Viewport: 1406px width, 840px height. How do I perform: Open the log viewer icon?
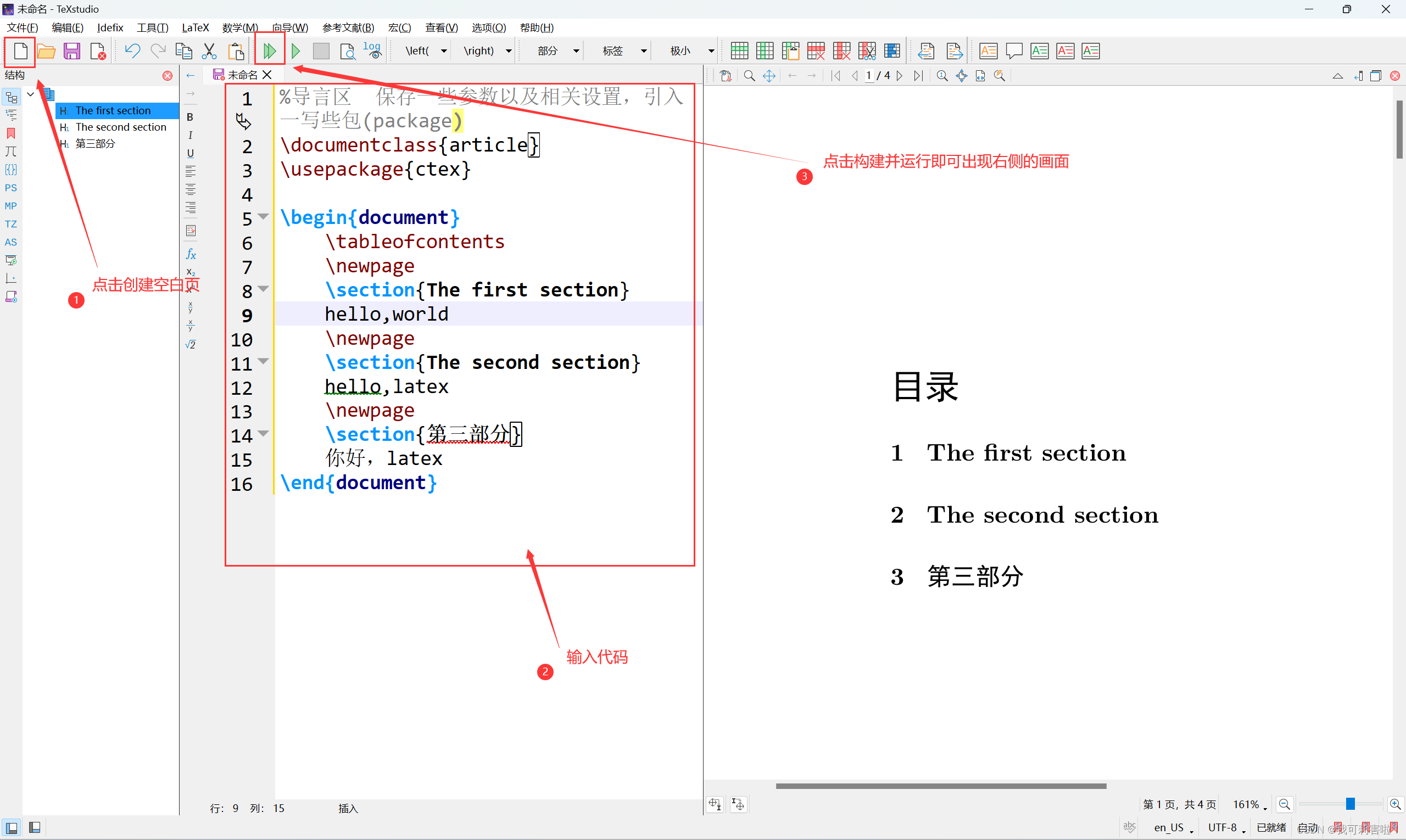click(x=372, y=51)
